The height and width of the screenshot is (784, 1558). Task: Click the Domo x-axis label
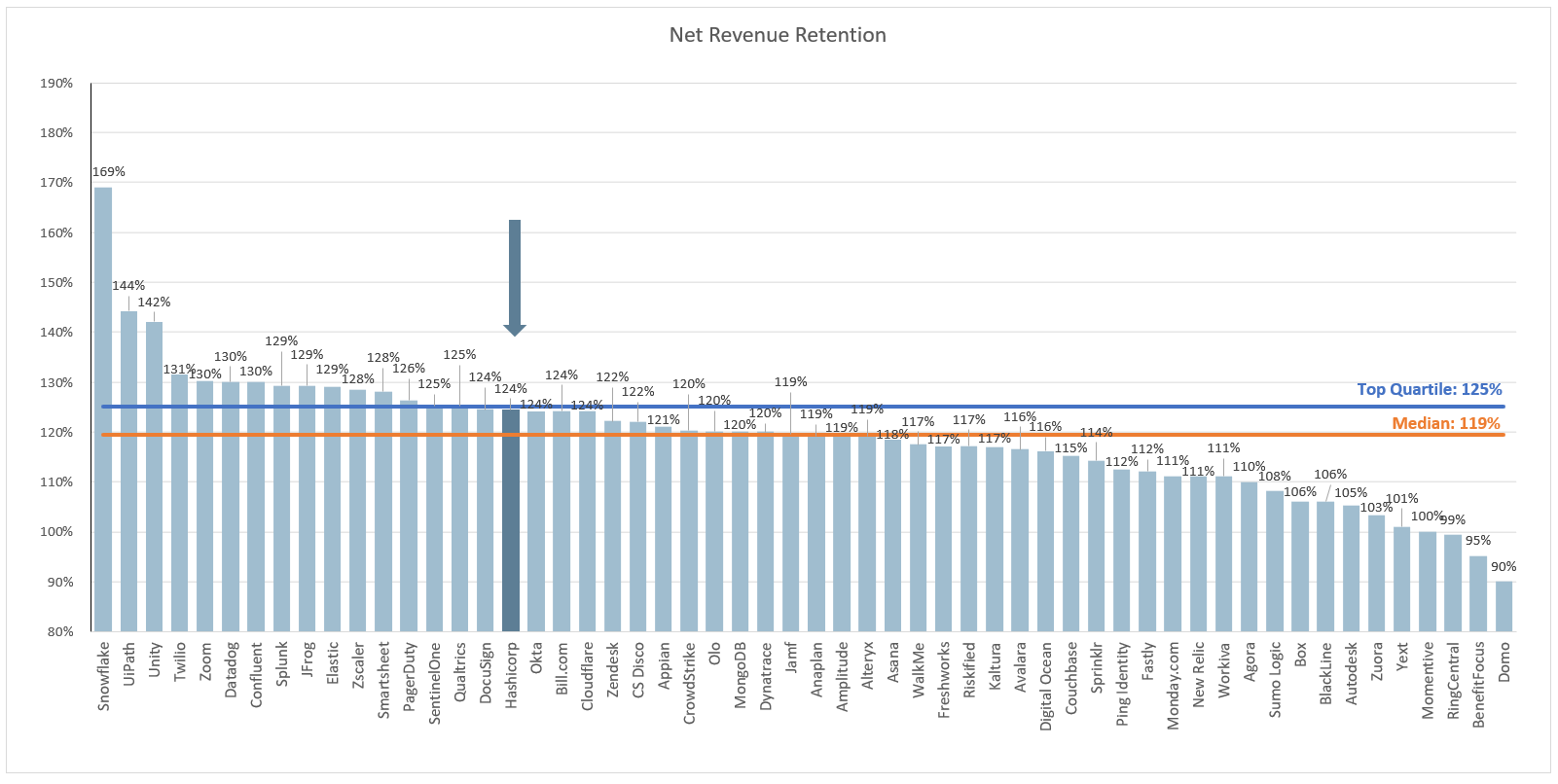[x=1504, y=661]
